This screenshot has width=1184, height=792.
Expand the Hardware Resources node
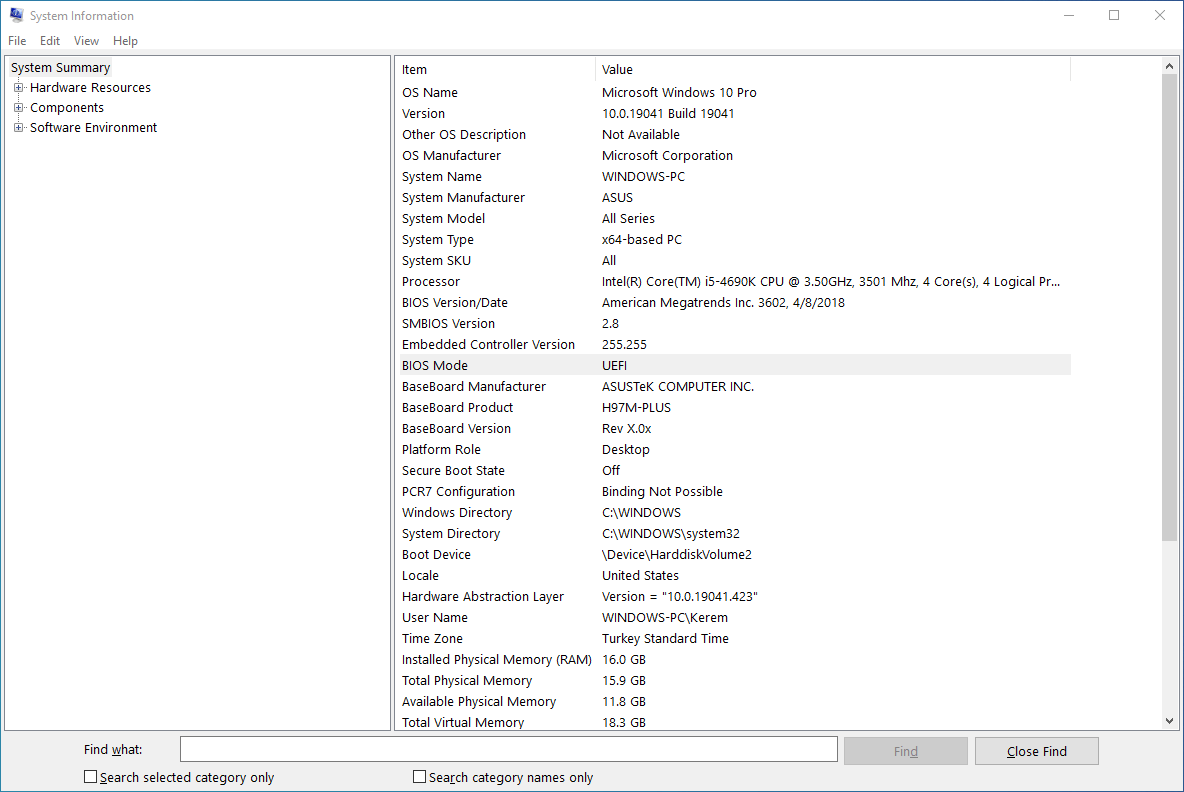pos(19,88)
